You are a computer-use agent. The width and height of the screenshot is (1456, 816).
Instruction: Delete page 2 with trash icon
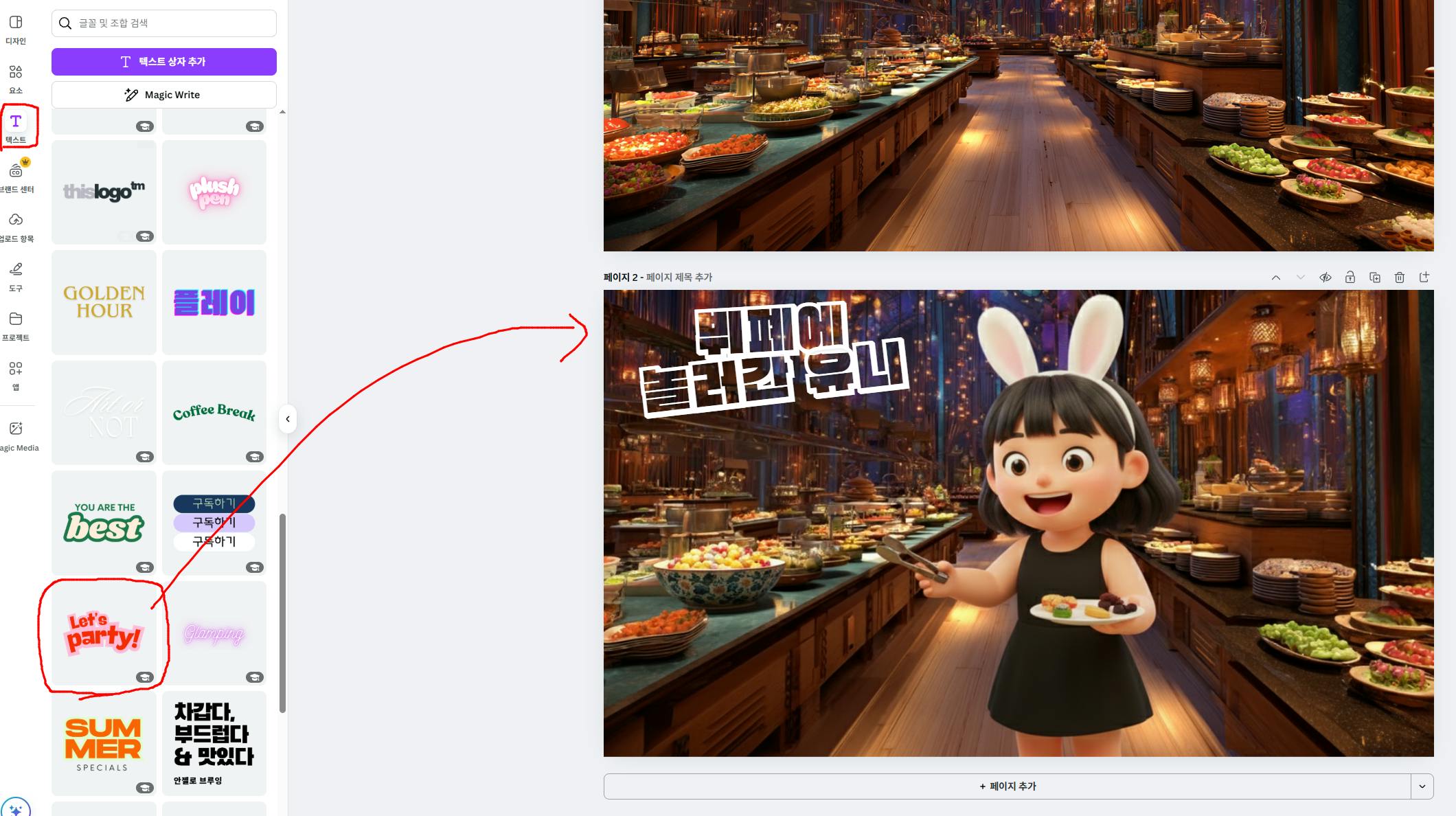coord(1400,277)
